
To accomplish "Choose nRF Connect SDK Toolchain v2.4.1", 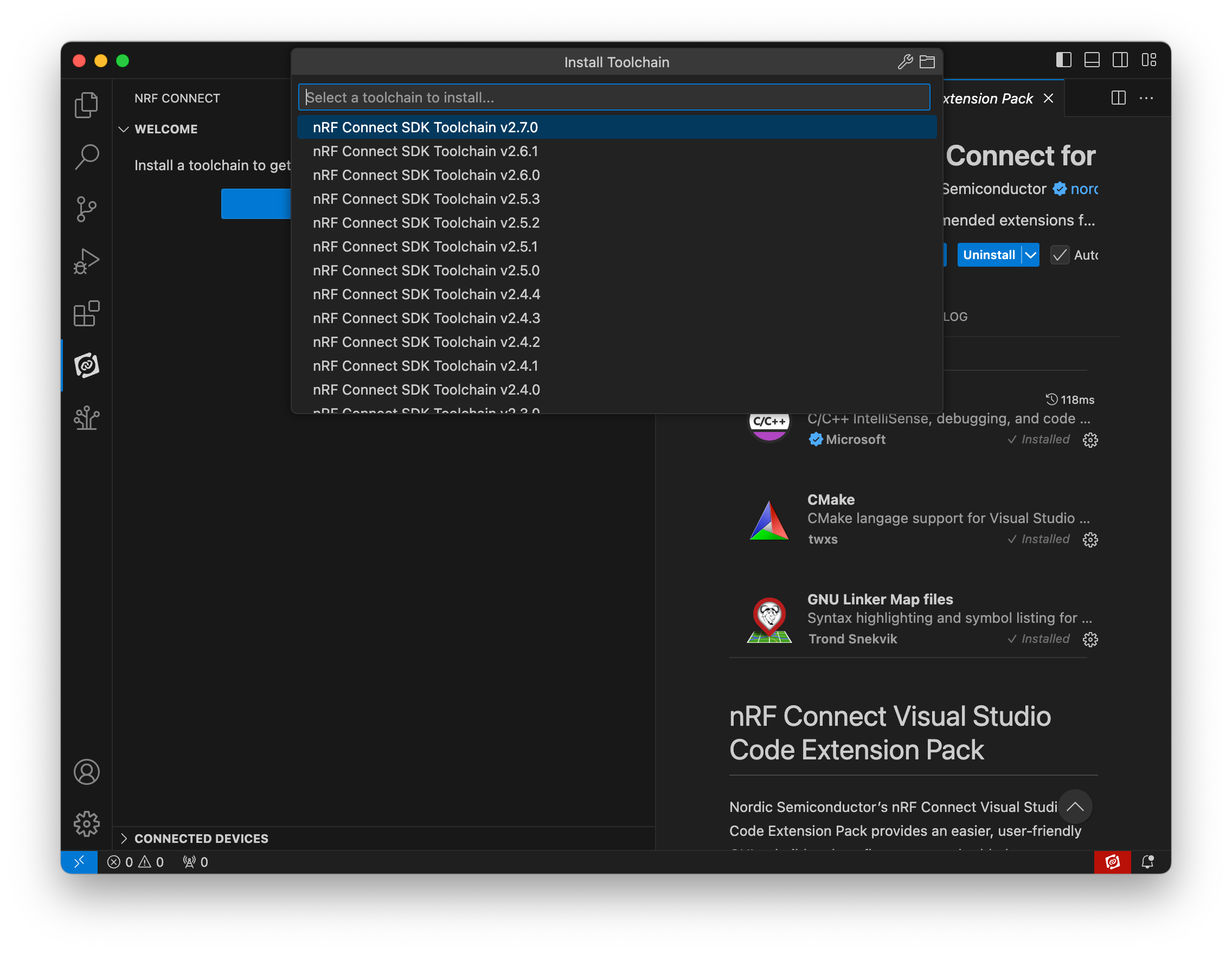I will tap(617, 366).
